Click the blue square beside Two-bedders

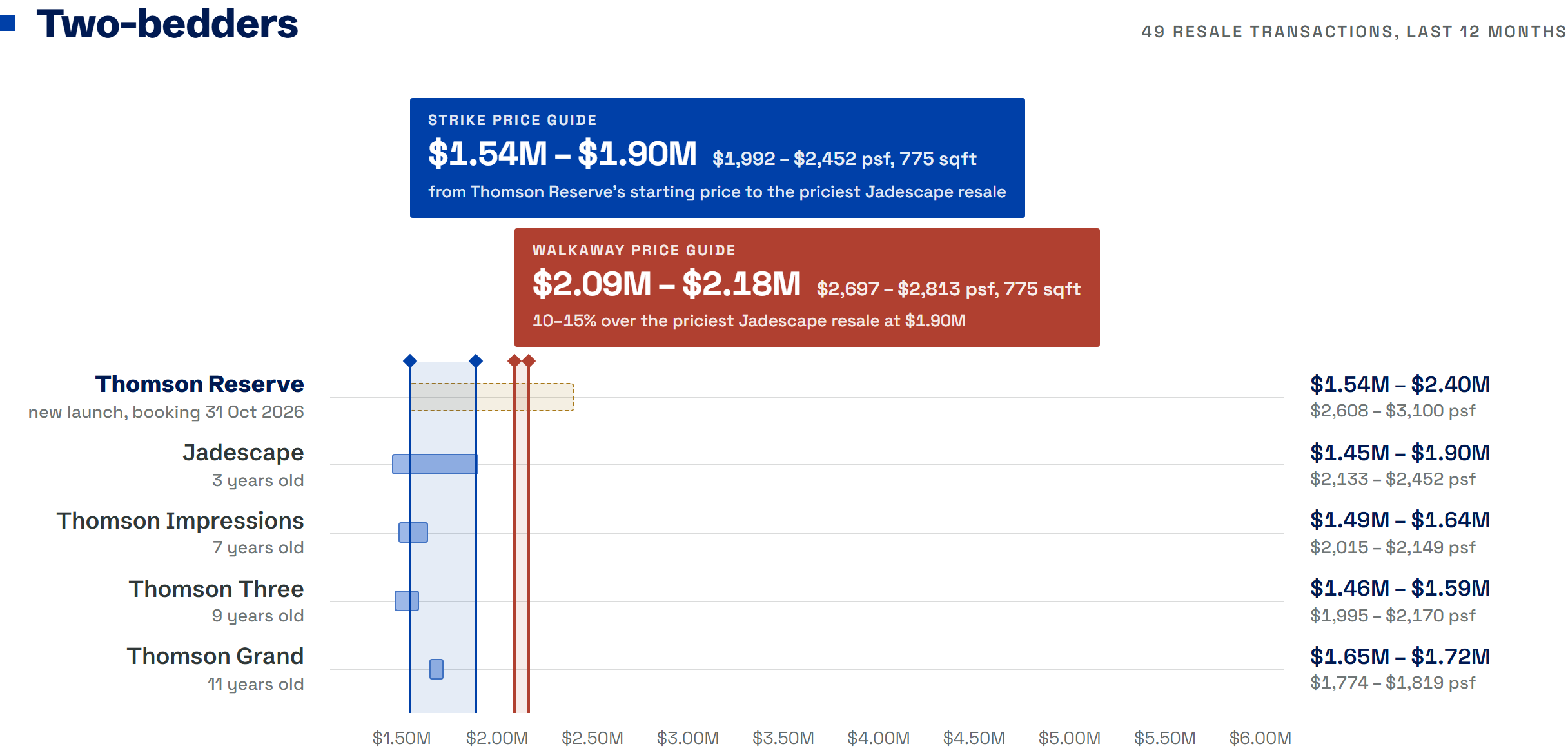click(x=8, y=24)
